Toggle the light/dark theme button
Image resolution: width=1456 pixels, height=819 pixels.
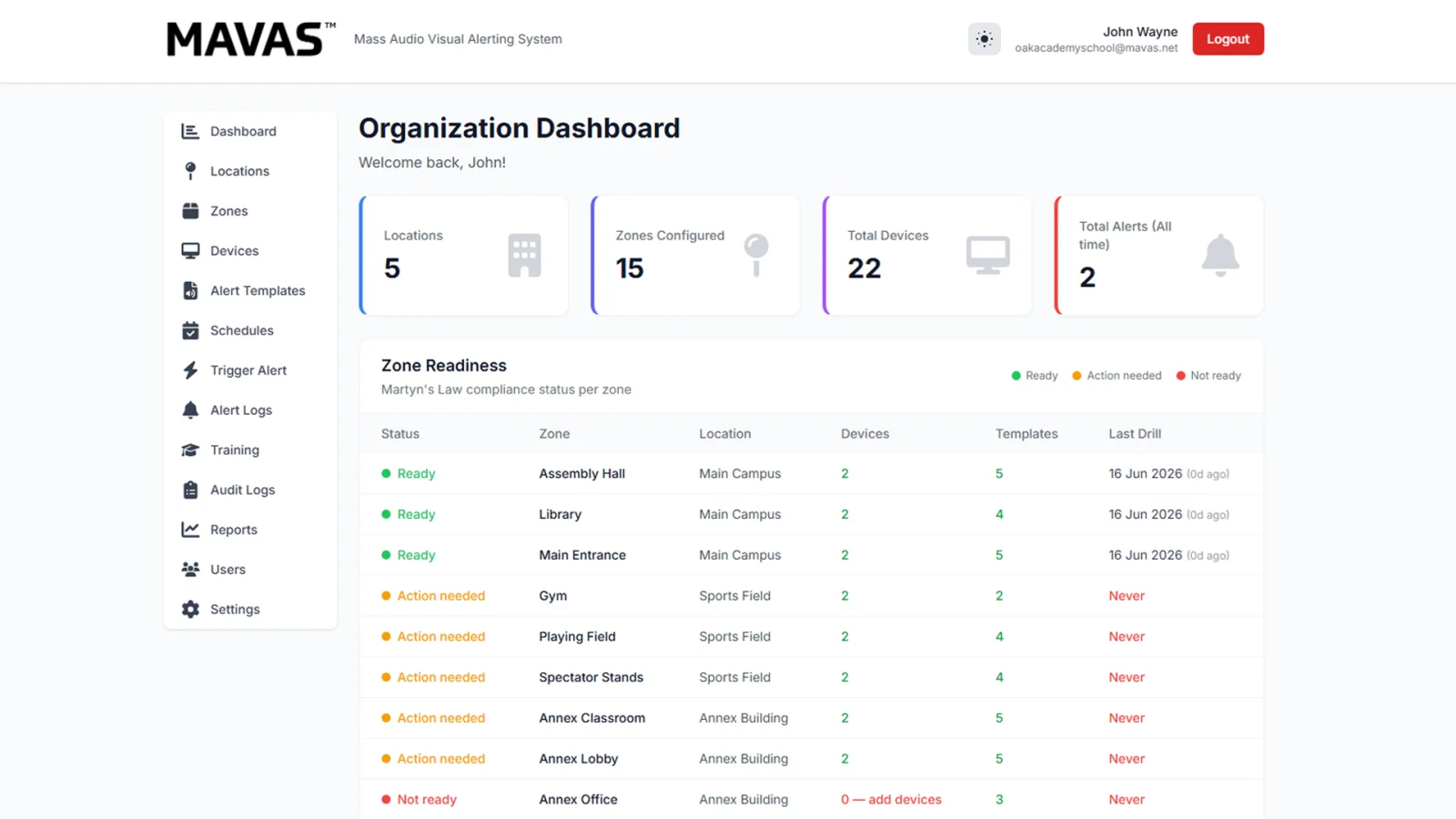[984, 39]
